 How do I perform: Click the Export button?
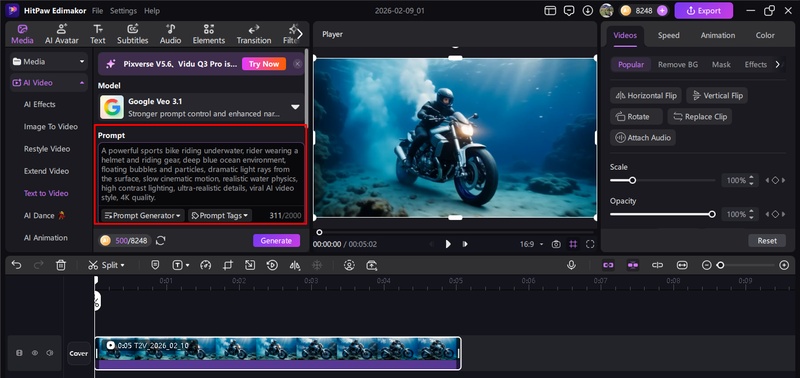(704, 11)
